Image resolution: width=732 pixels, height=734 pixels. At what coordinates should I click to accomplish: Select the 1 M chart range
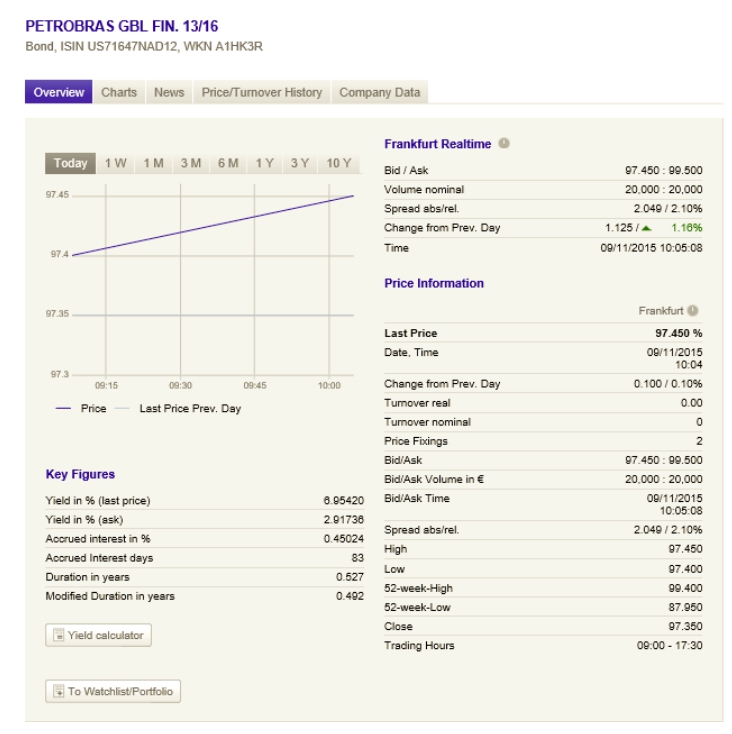pyautogui.click(x=154, y=163)
